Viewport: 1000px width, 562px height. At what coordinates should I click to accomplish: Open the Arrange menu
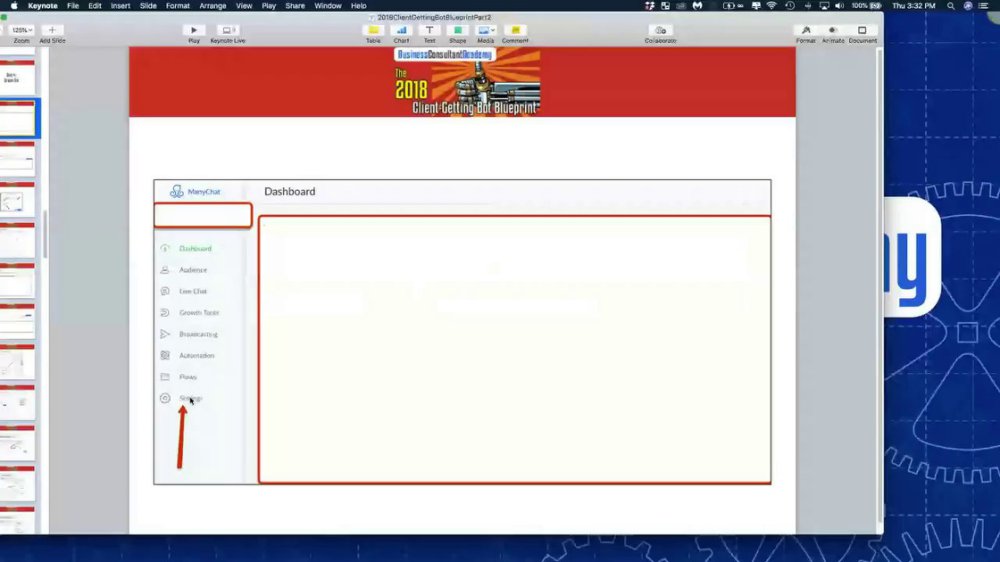point(213,6)
